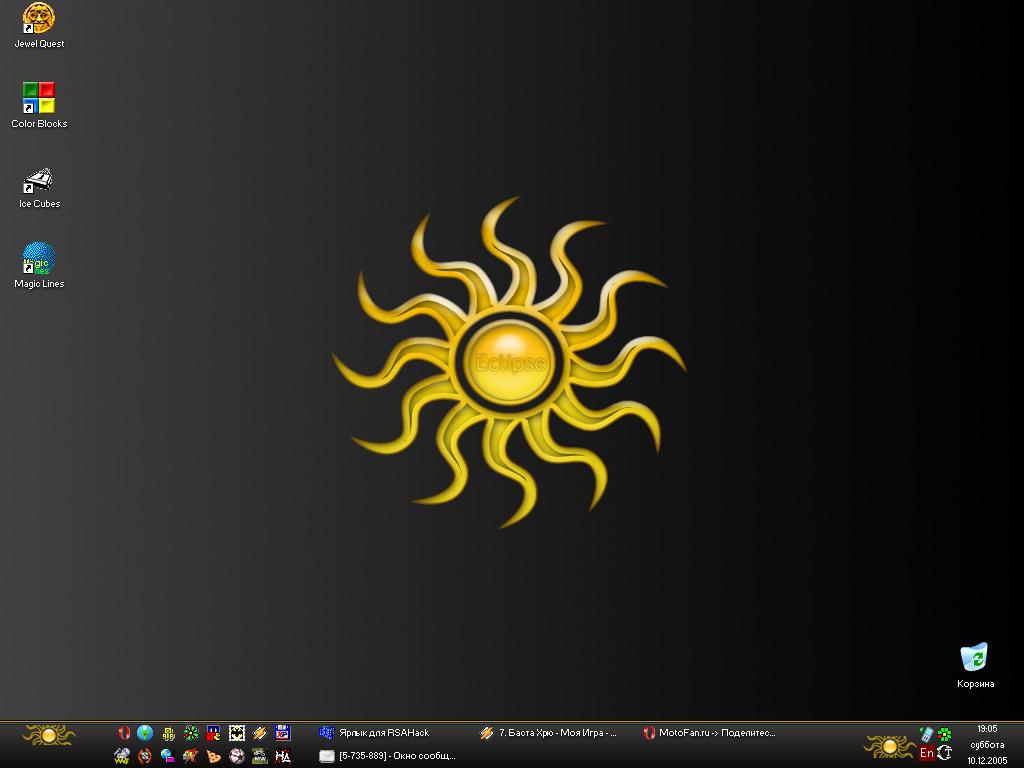The height and width of the screenshot is (768, 1024).
Task: Switch to the MotoFan.ru Opera window
Action: (x=709, y=733)
